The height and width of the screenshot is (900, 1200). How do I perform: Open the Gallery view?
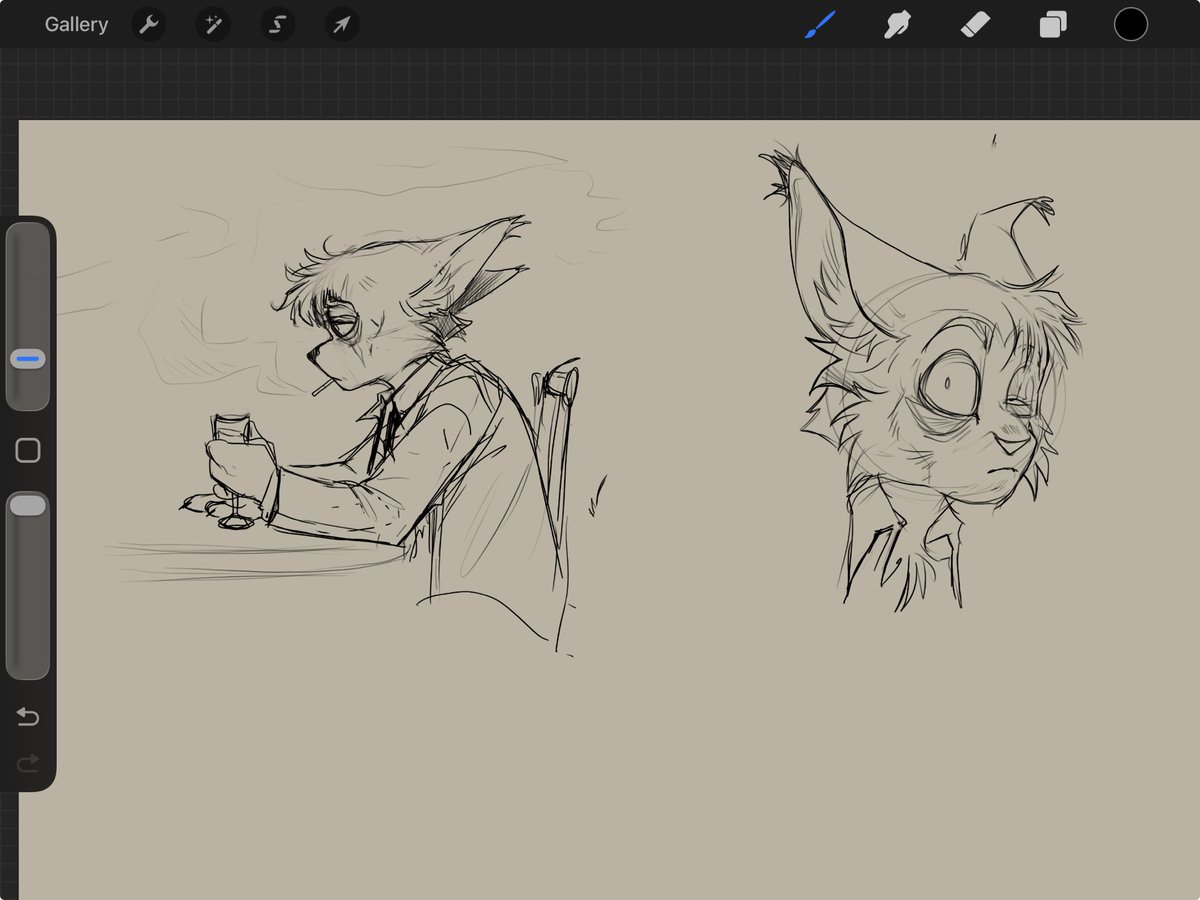tap(76, 25)
